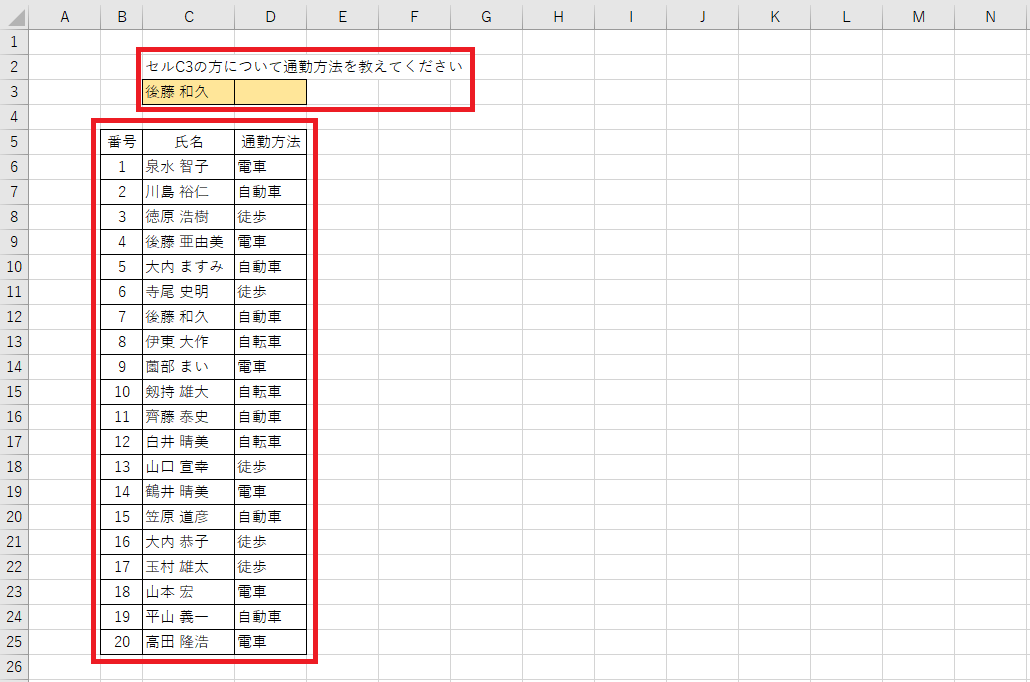Select the name 剱持 雄大

tap(177, 392)
